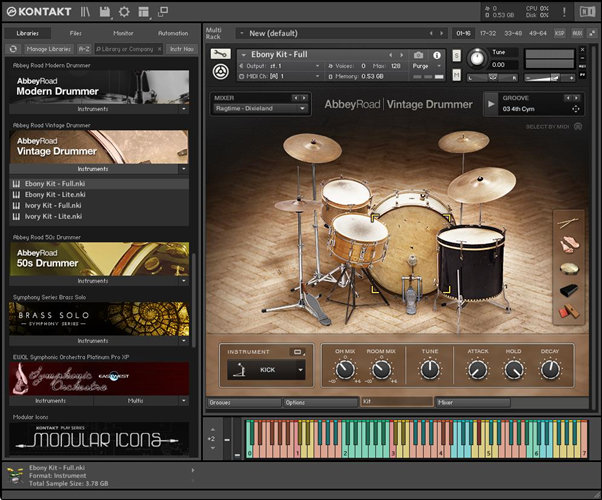This screenshot has width=602, height=500.
Task: Click the save disk icon in header
Action: pyautogui.click(x=105, y=12)
